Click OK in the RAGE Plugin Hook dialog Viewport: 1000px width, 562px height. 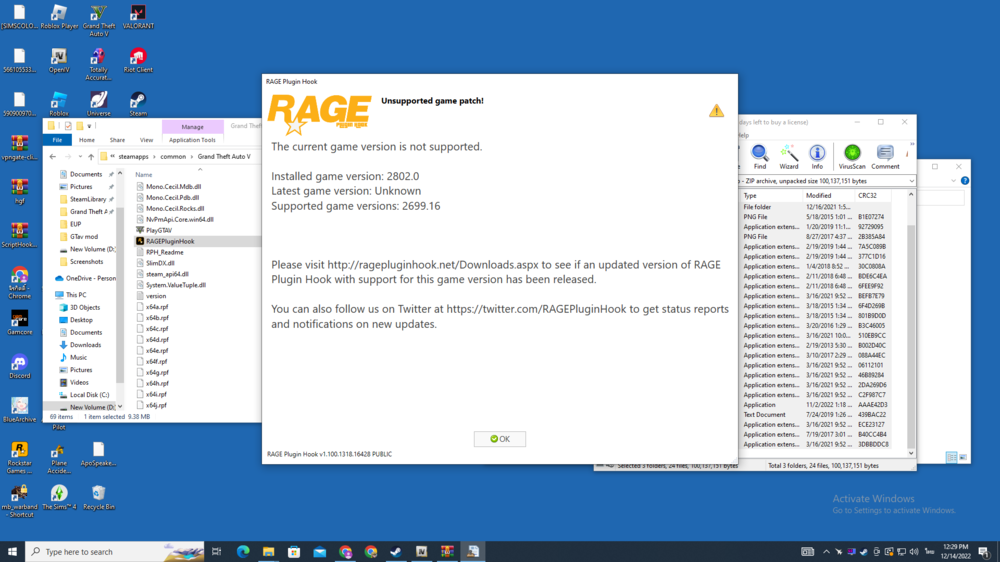tap(499, 439)
